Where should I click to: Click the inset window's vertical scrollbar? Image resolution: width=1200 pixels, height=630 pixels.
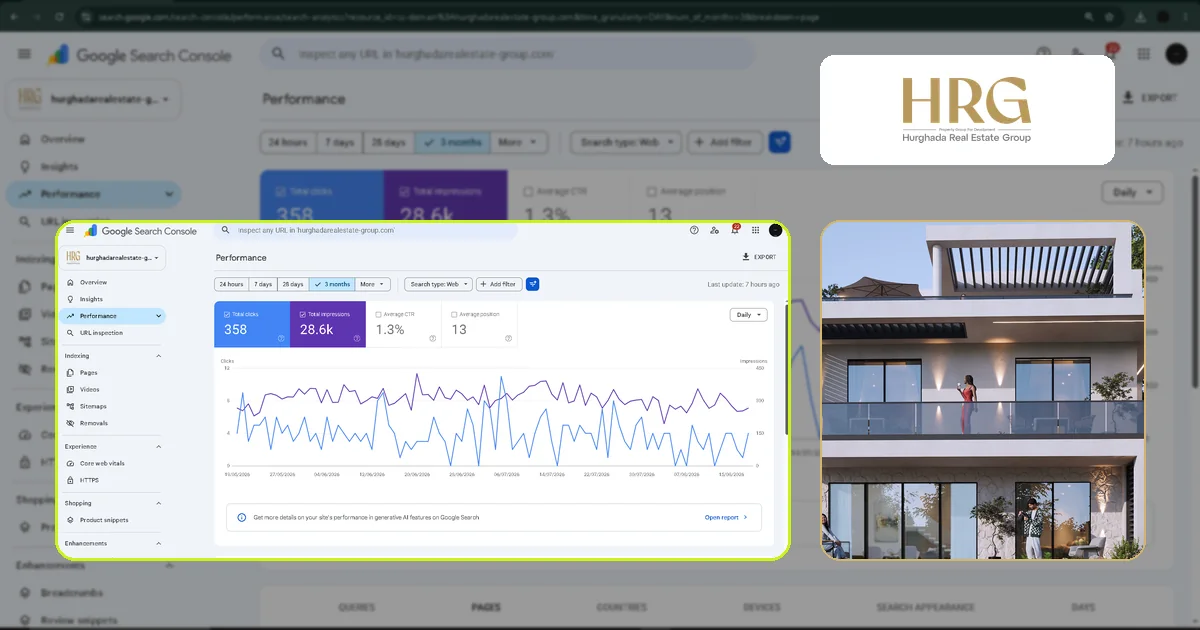(787, 368)
